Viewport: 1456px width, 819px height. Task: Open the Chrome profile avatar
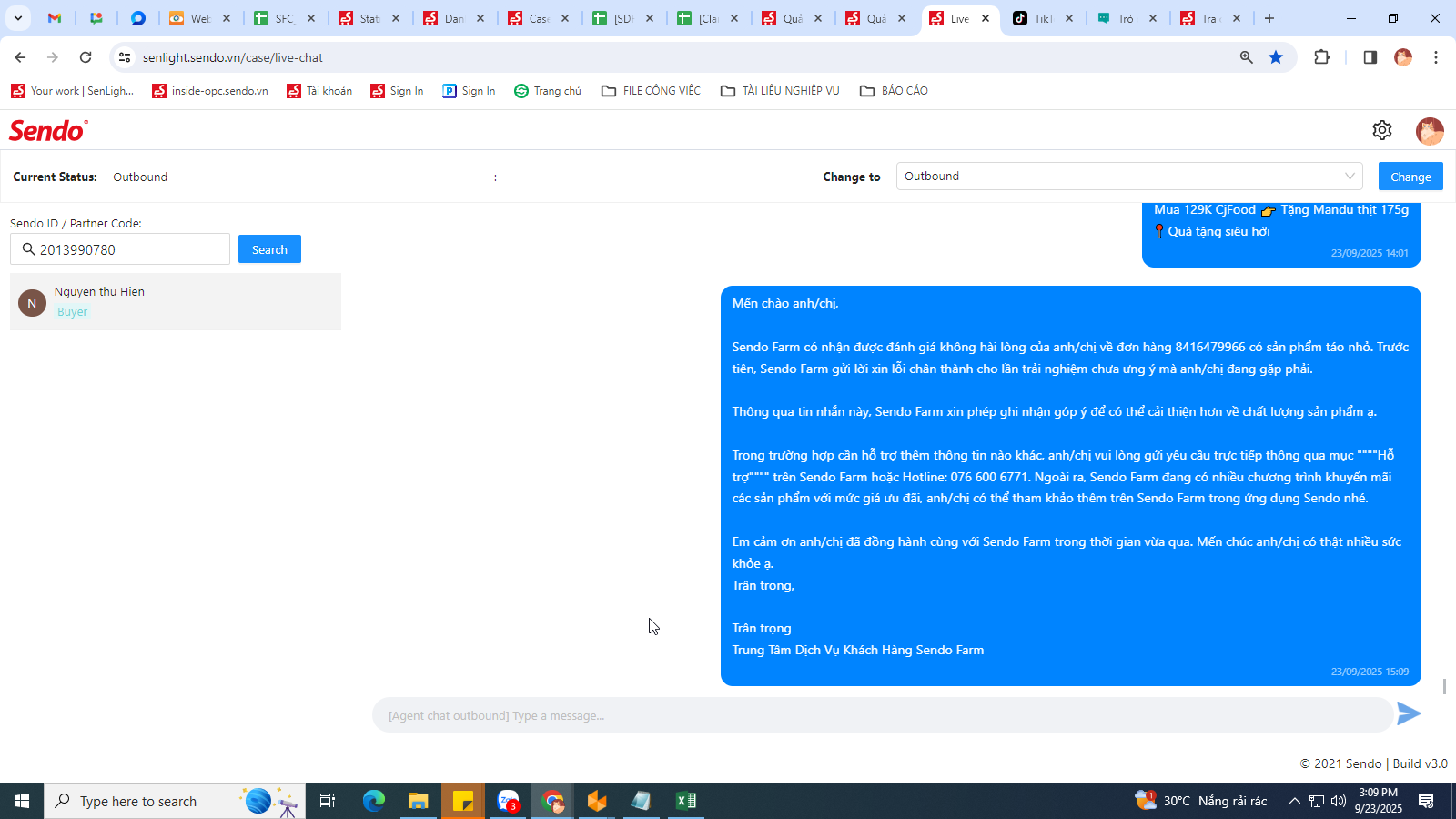click(x=1403, y=57)
